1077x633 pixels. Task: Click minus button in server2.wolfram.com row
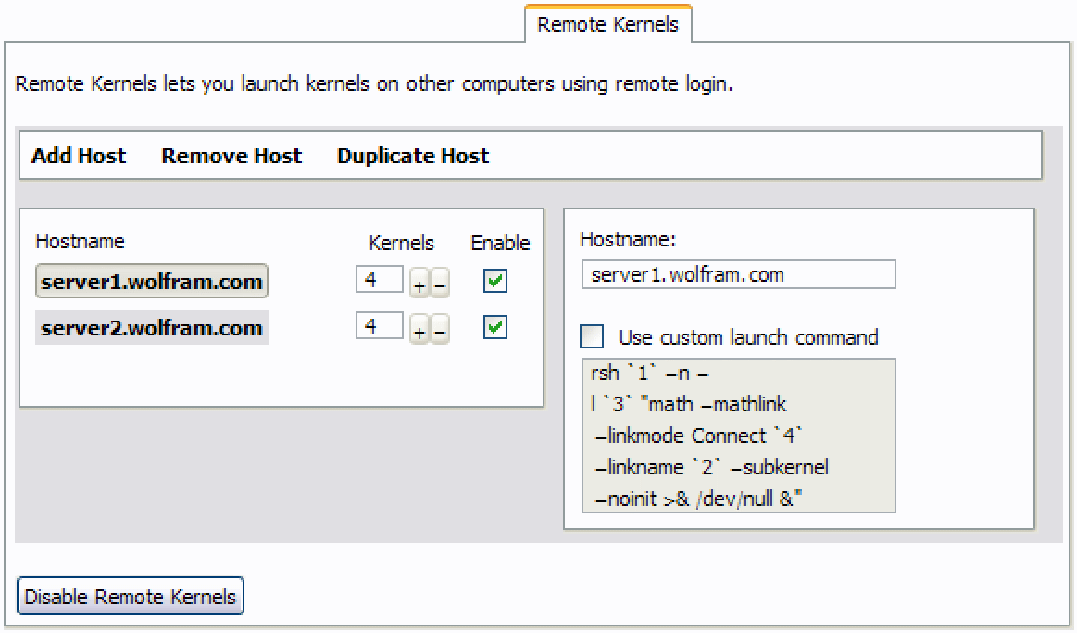(440, 330)
